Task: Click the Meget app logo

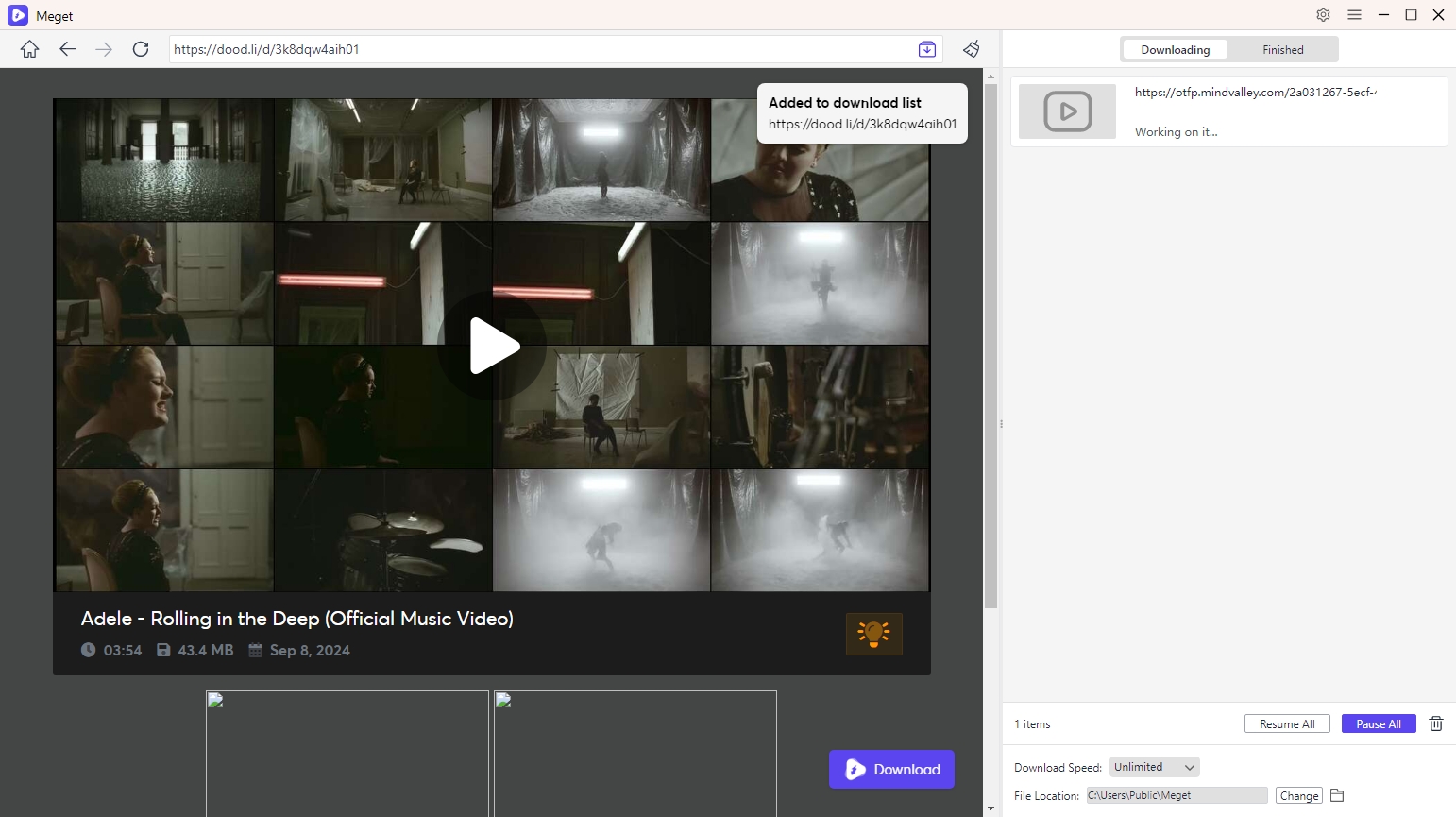Action: [x=18, y=15]
